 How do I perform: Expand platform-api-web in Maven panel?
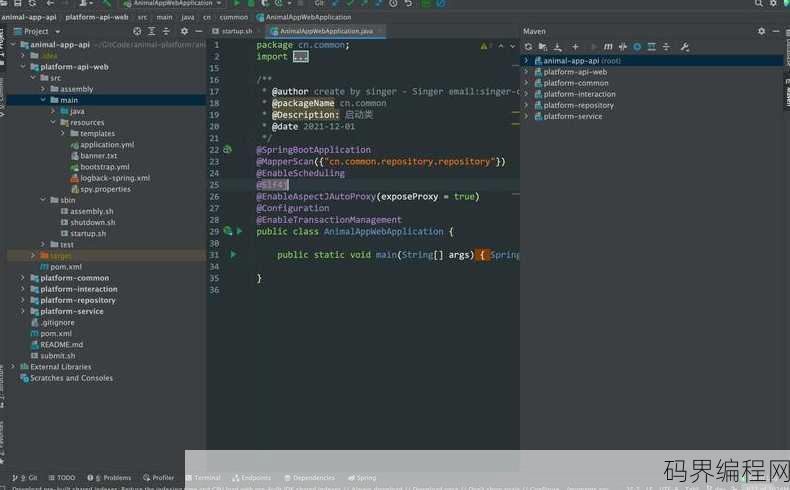(526, 72)
